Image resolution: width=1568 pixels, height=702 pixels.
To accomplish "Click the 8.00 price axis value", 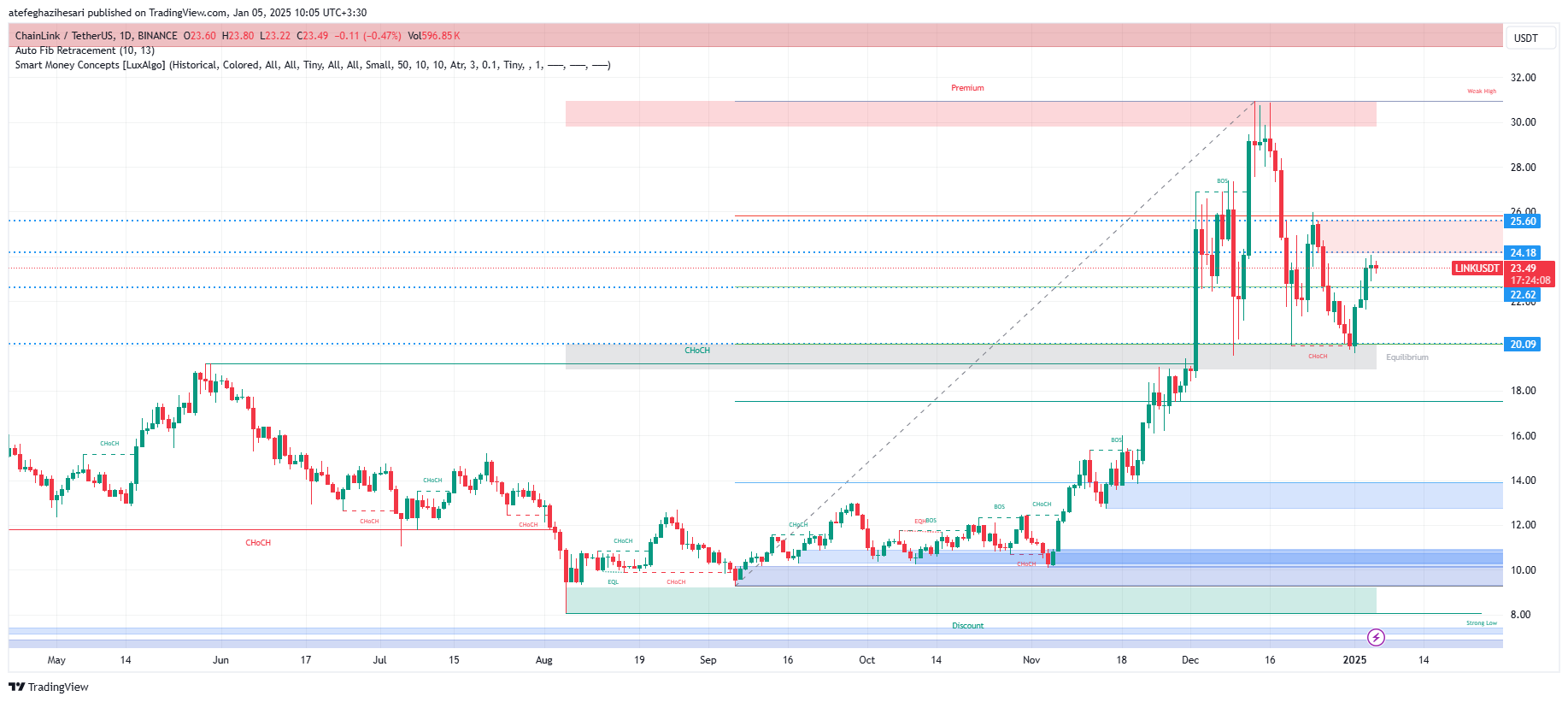I will pyautogui.click(x=1520, y=615).
